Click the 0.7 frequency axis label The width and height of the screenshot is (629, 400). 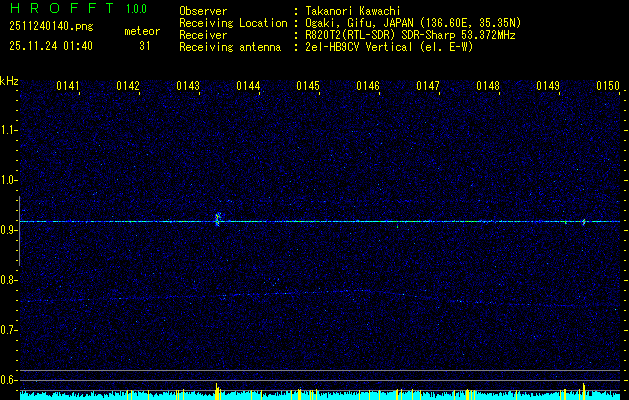pos(8,330)
